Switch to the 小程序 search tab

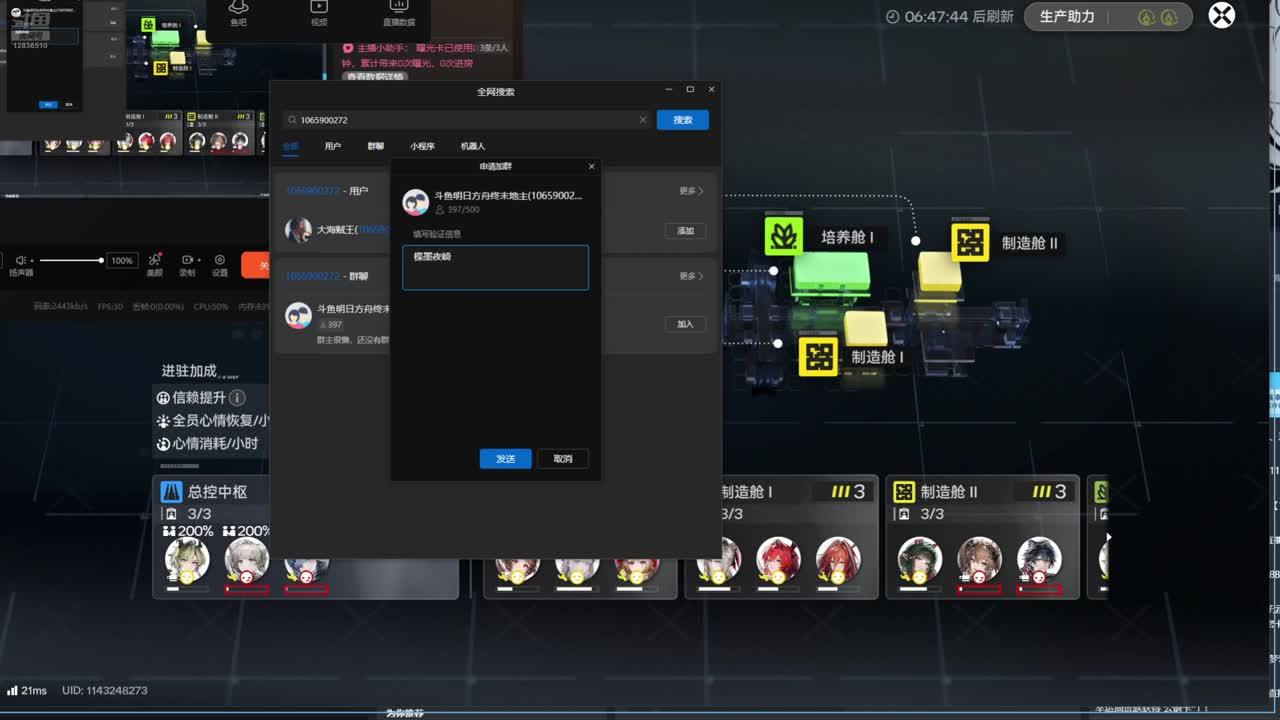coord(422,146)
